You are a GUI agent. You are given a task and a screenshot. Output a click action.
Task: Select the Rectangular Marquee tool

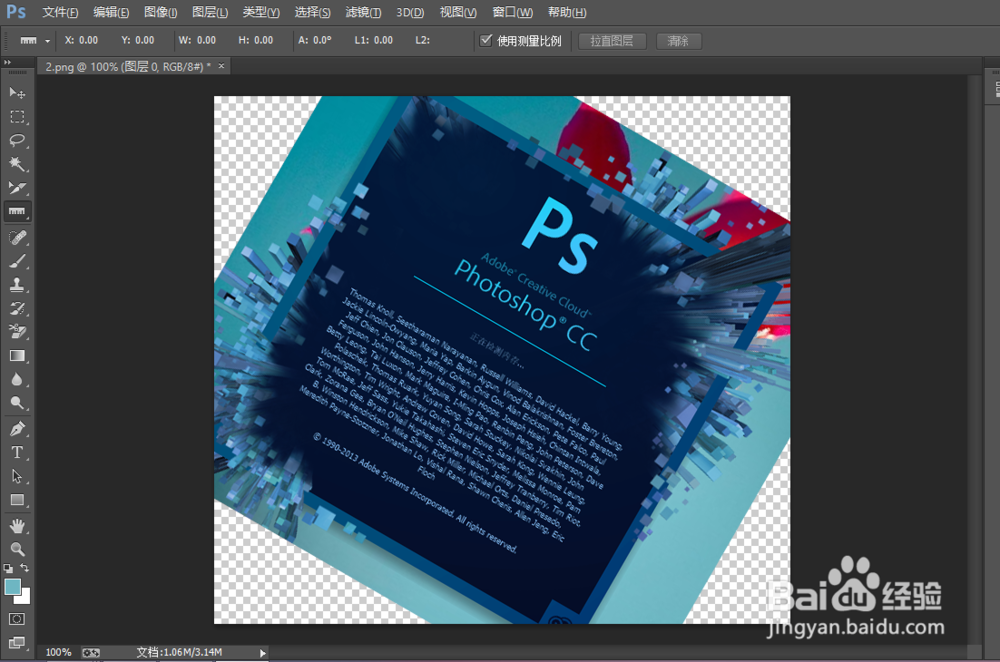17,117
